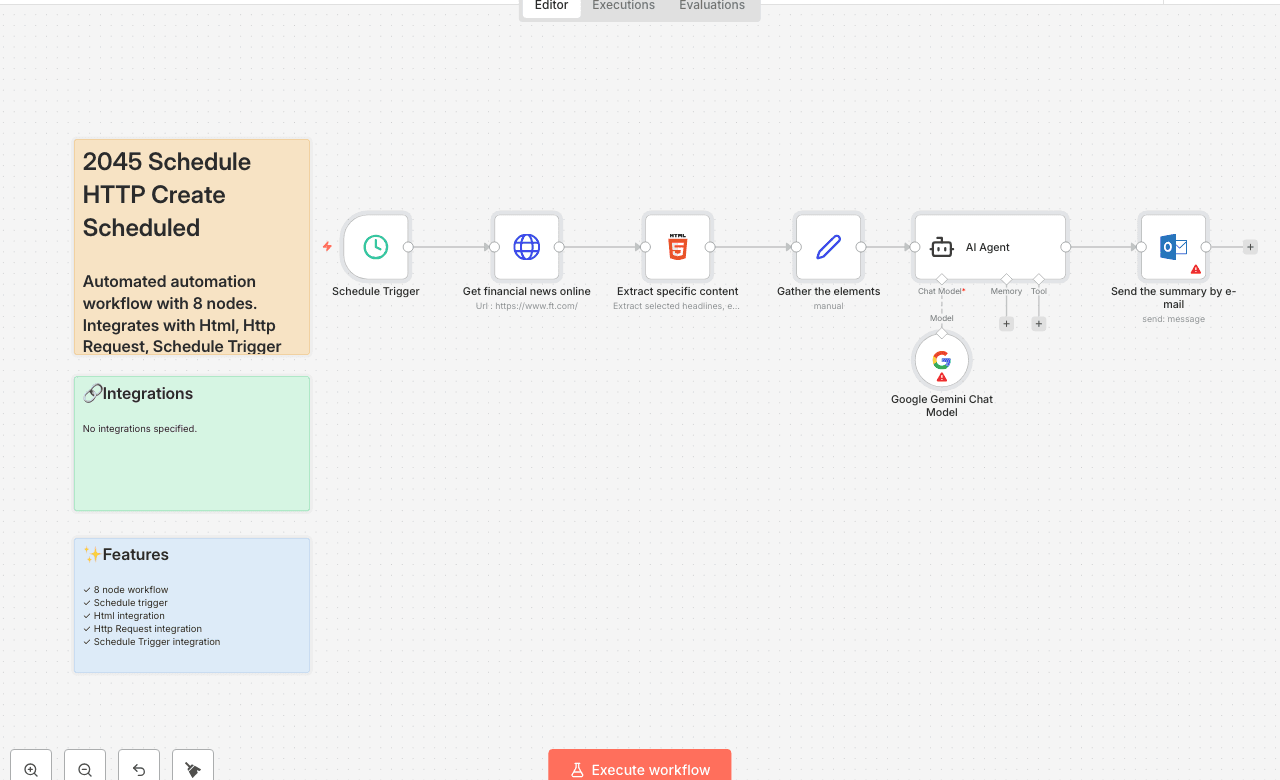
Task: Select the Schedule Trigger clock icon
Action: pos(375,246)
